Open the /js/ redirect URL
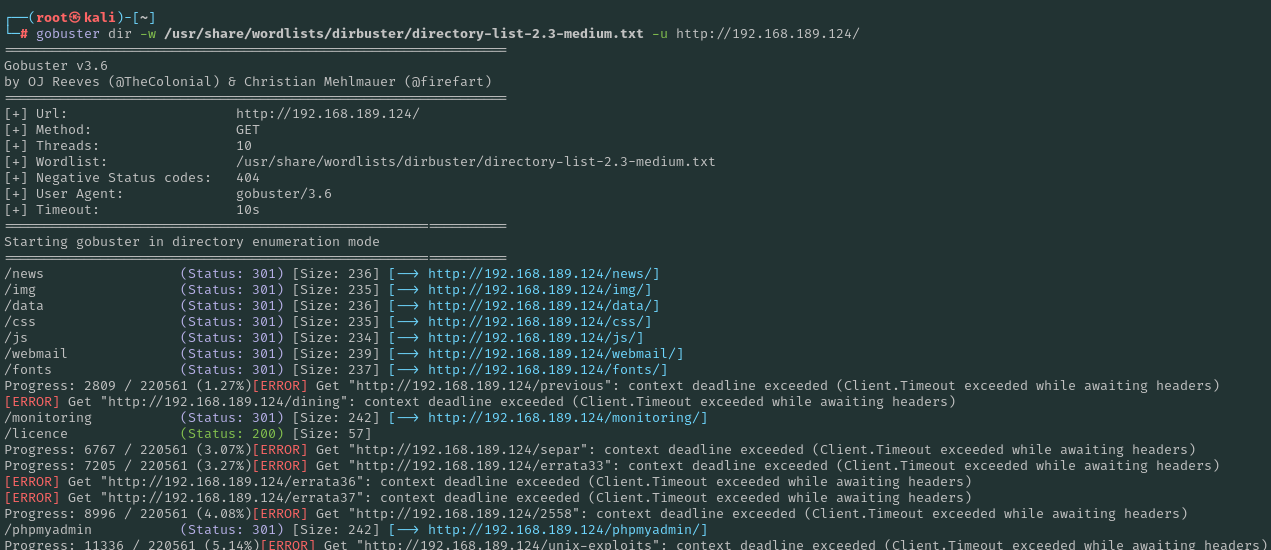The image size is (1271, 550). [x=535, y=338]
